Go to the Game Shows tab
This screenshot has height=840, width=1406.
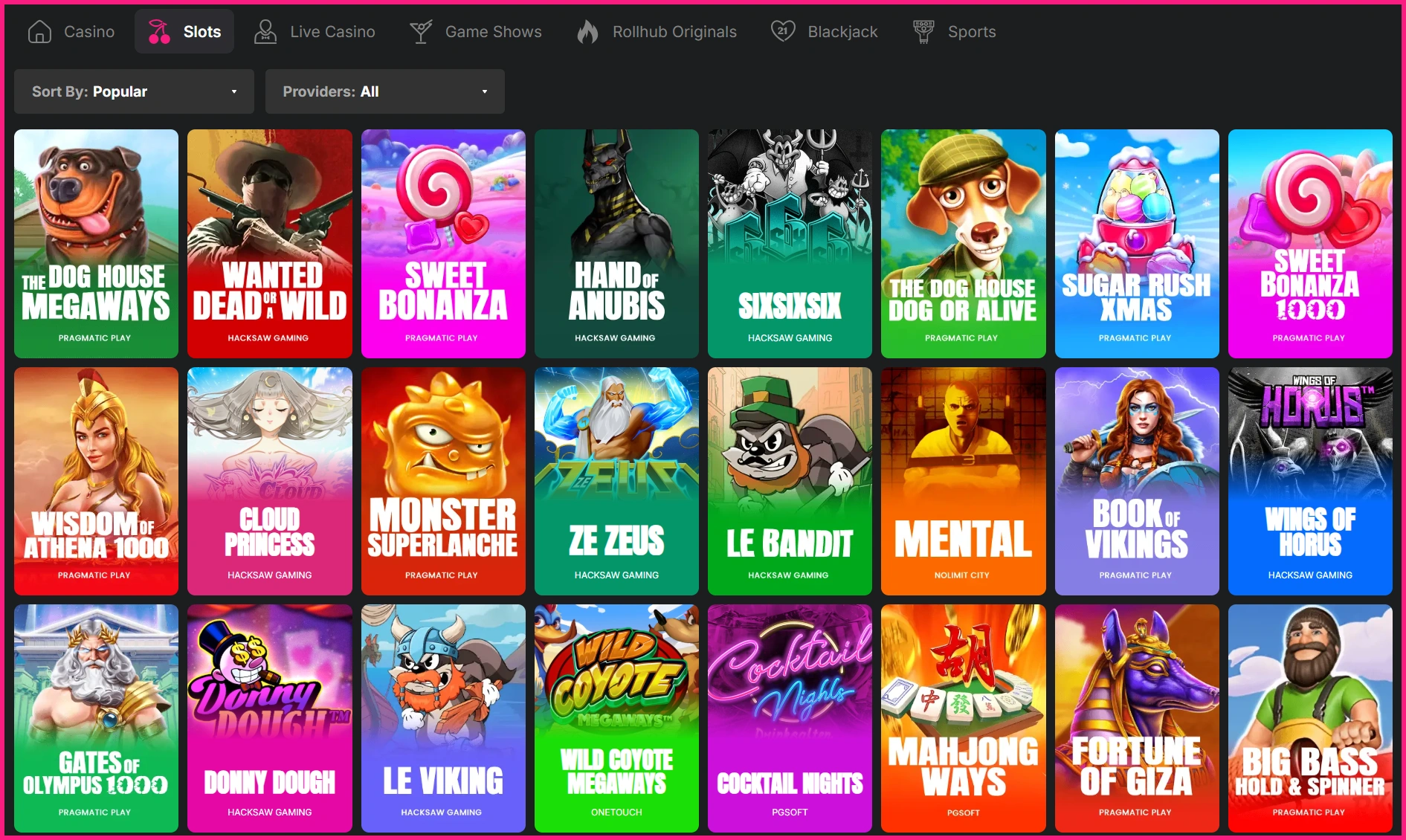tap(476, 31)
